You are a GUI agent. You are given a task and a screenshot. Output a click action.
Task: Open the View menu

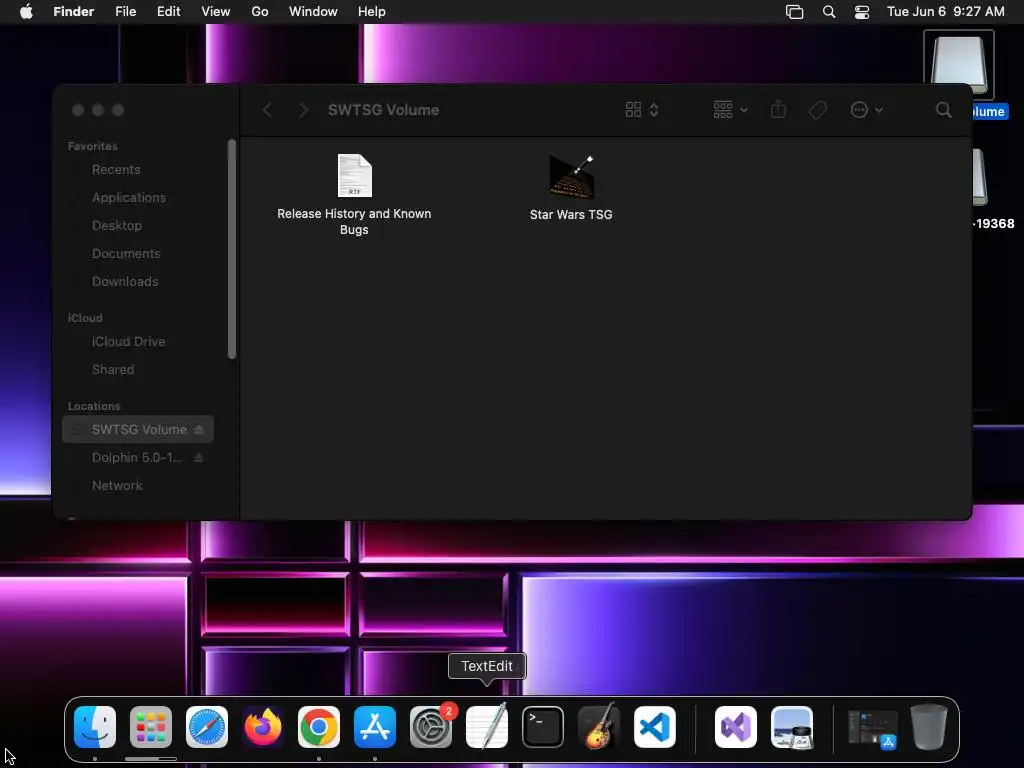tap(216, 12)
